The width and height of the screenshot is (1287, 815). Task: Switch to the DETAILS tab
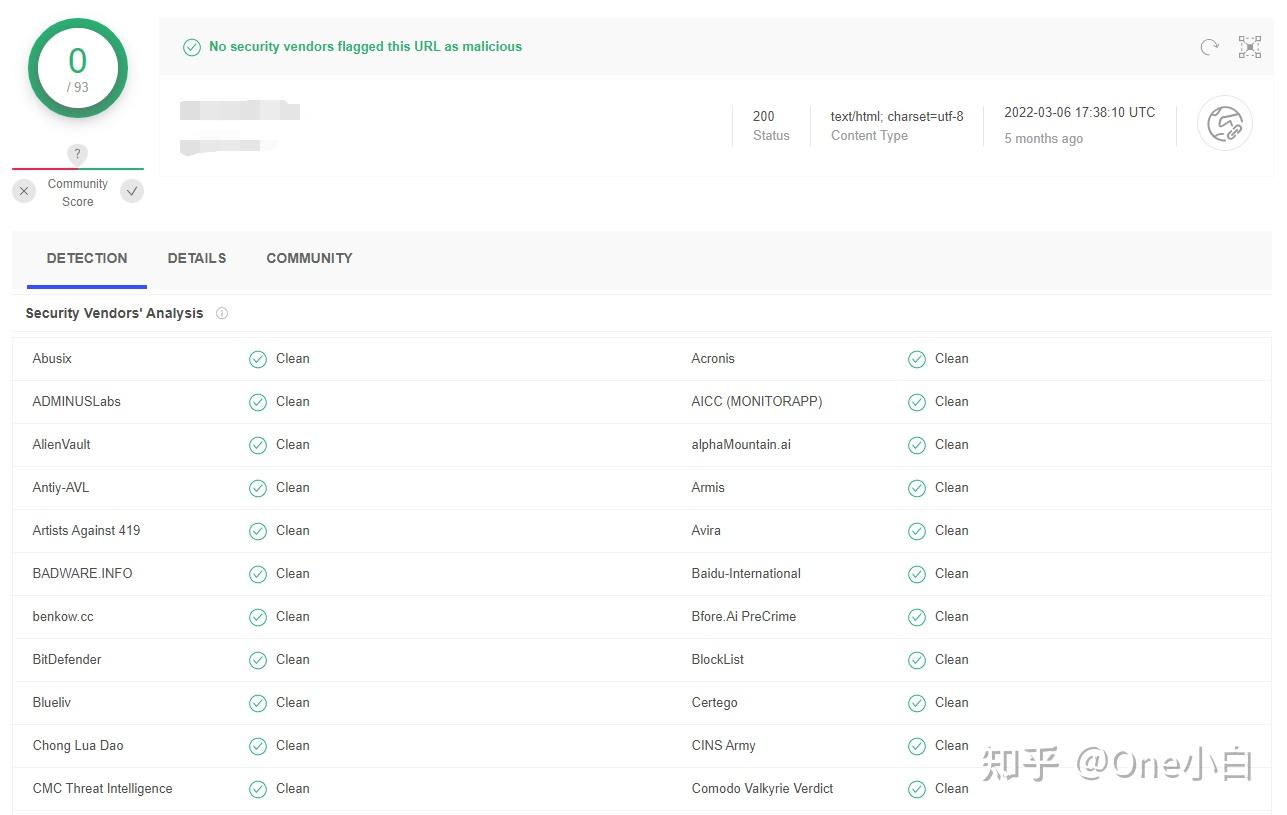click(197, 258)
